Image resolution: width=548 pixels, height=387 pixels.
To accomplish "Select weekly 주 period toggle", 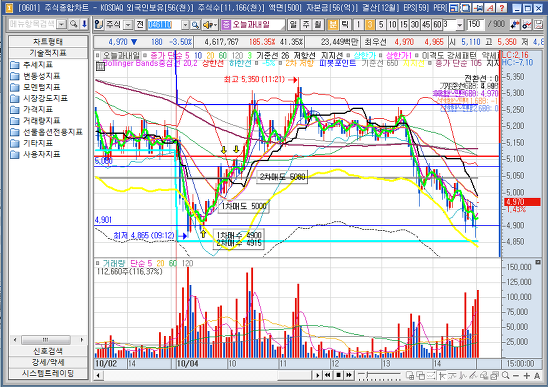I will coord(306,24).
